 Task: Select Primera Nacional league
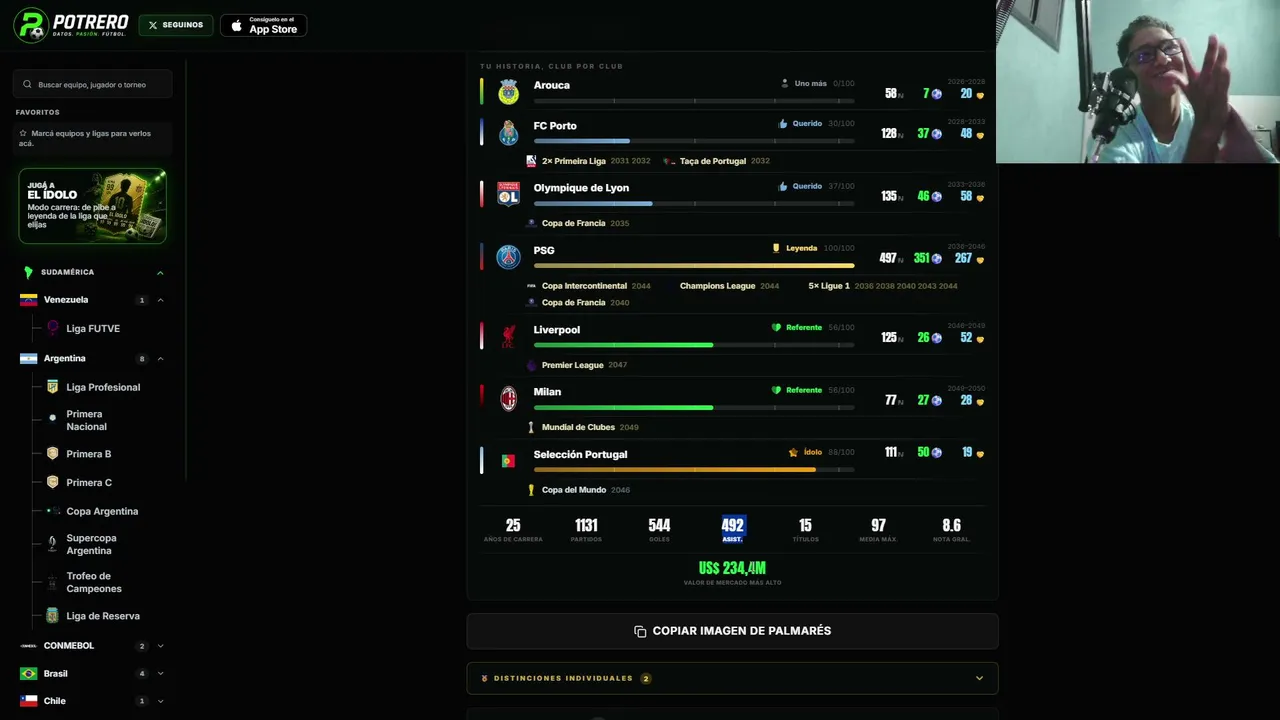pos(86,420)
